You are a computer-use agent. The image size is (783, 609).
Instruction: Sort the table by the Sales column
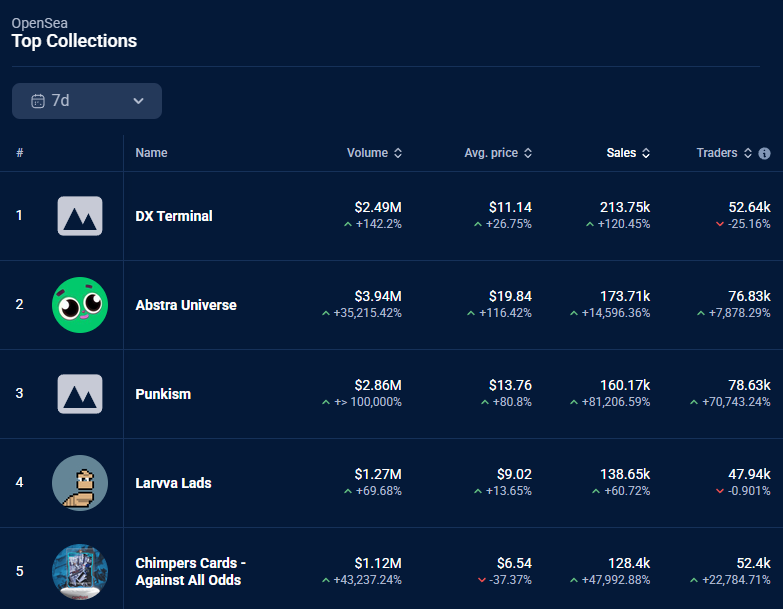[x=628, y=153]
